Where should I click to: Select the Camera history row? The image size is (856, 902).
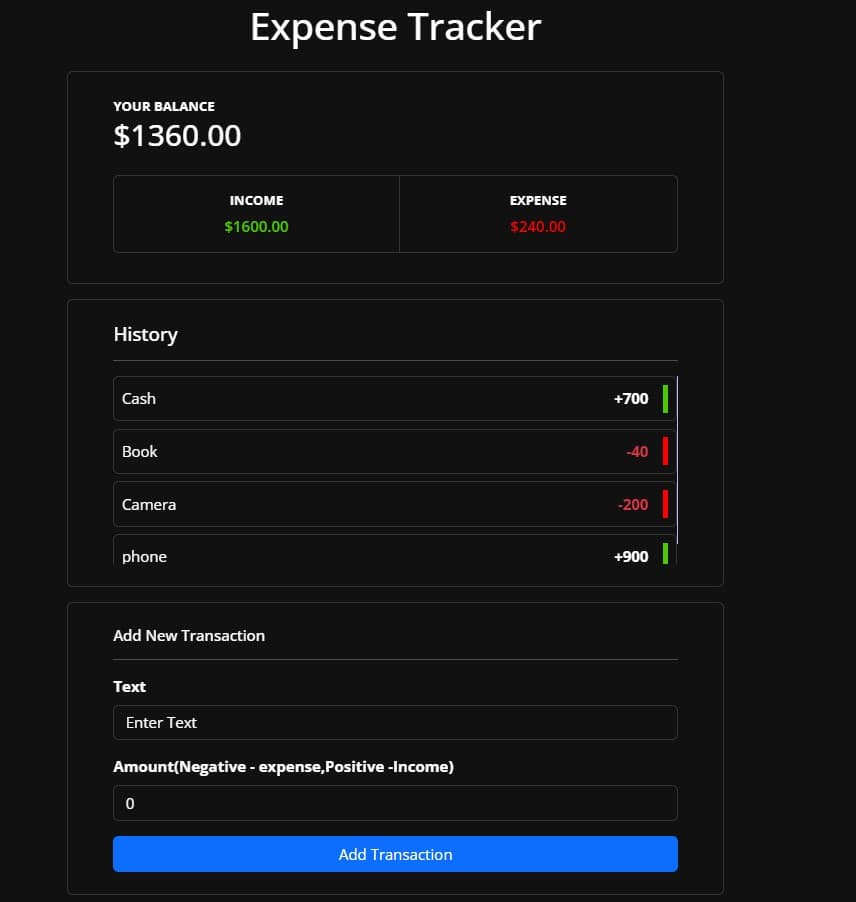pos(394,504)
